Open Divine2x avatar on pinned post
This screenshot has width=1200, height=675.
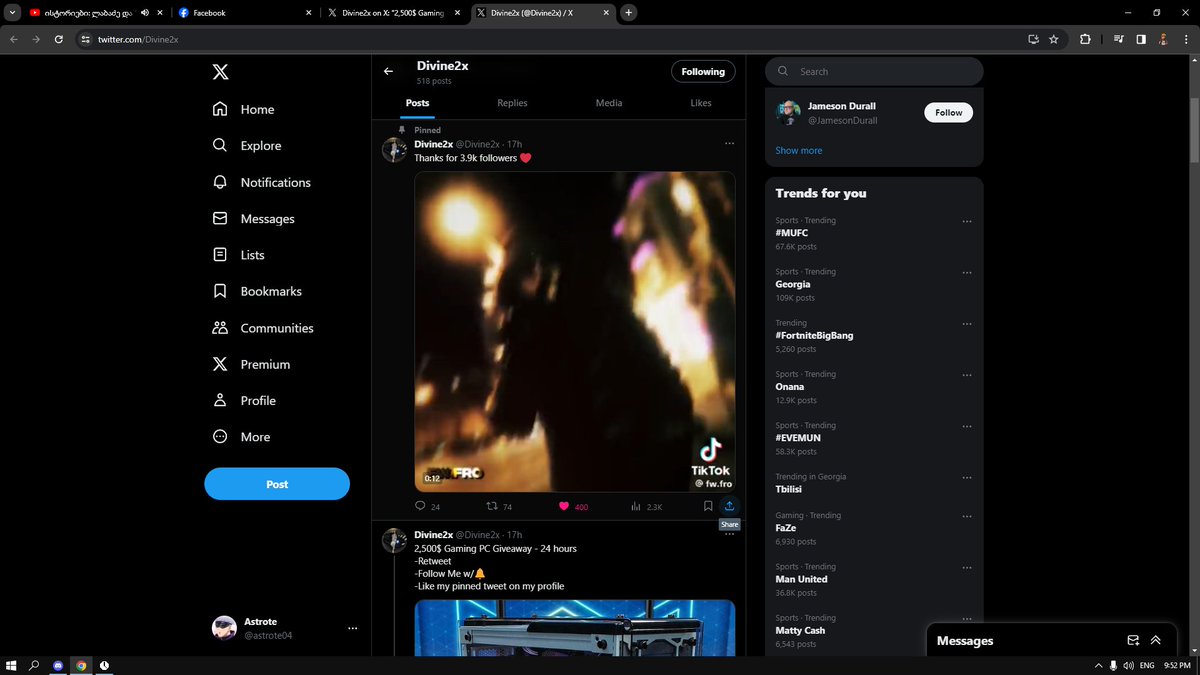point(394,150)
